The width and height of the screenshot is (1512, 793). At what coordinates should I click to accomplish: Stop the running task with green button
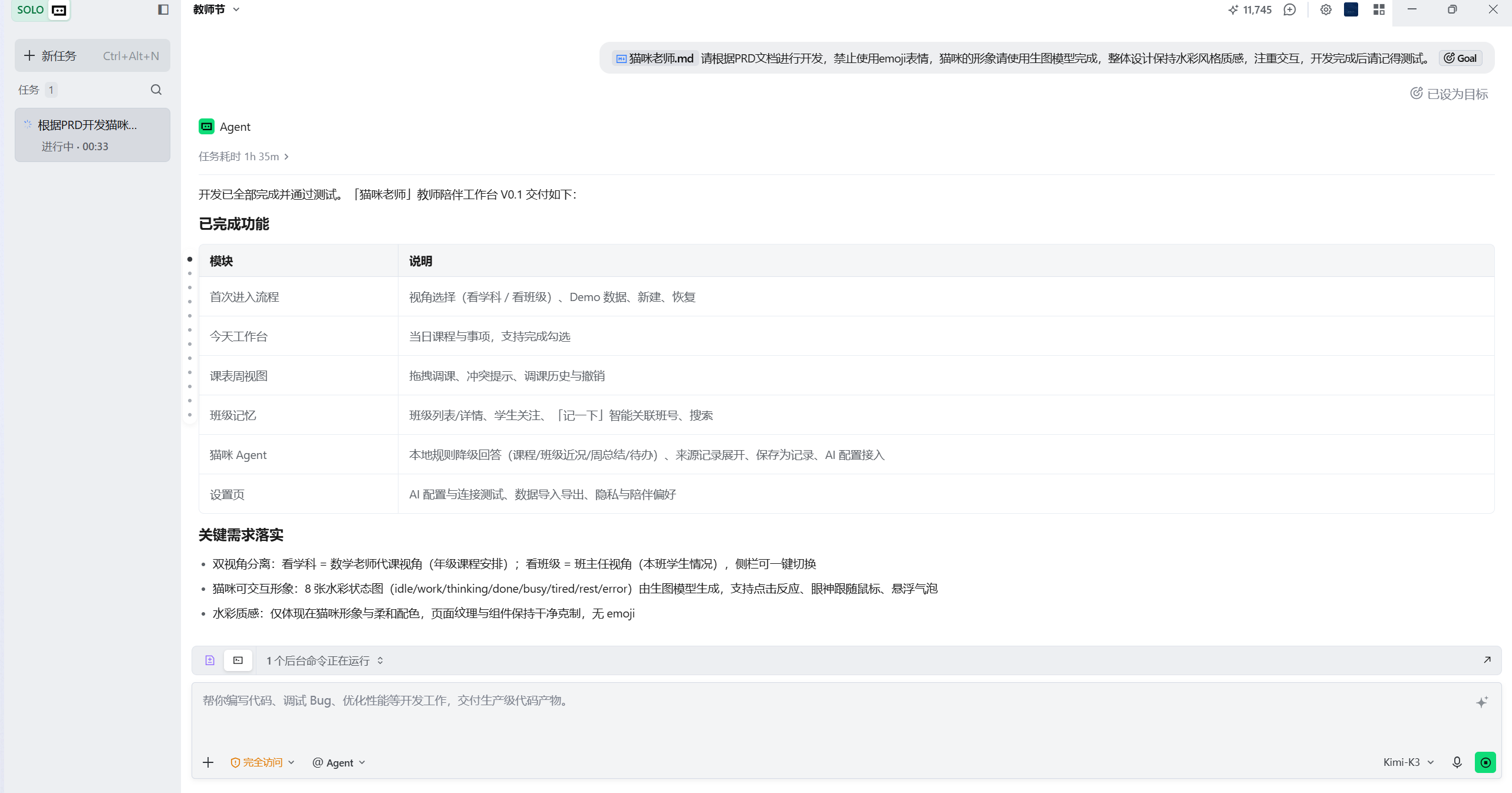click(x=1485, y=762)
